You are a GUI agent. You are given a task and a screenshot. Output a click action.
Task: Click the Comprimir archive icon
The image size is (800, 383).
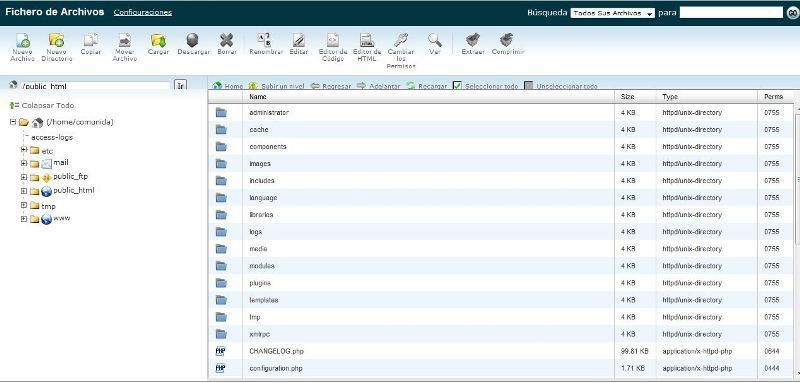tap(507, 41)
